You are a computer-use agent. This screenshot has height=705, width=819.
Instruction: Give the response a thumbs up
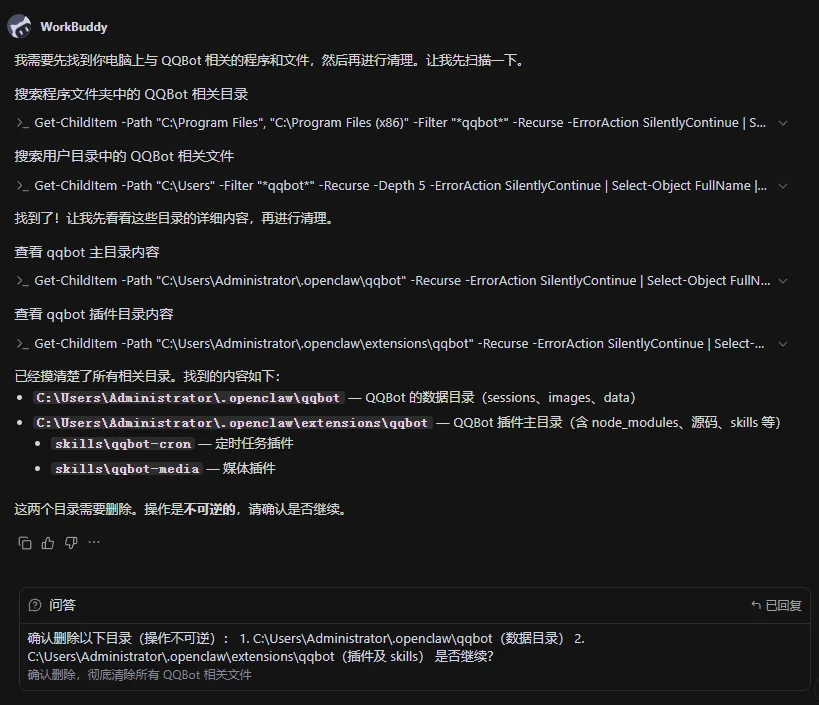click(x=48, y=543)
